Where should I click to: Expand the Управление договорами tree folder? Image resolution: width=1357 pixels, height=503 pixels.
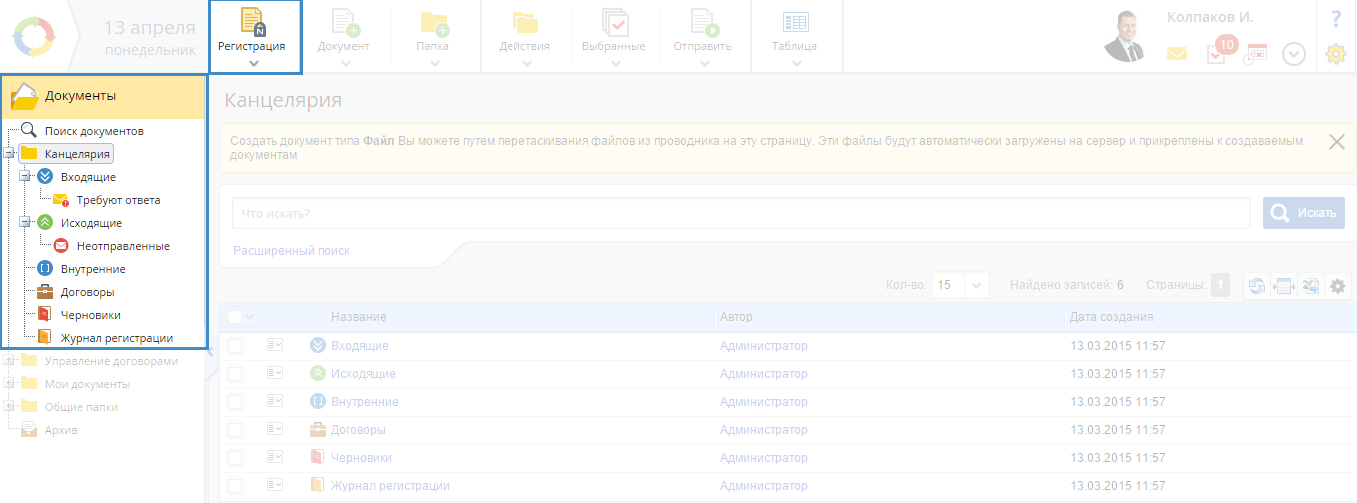tap(9, 361)
